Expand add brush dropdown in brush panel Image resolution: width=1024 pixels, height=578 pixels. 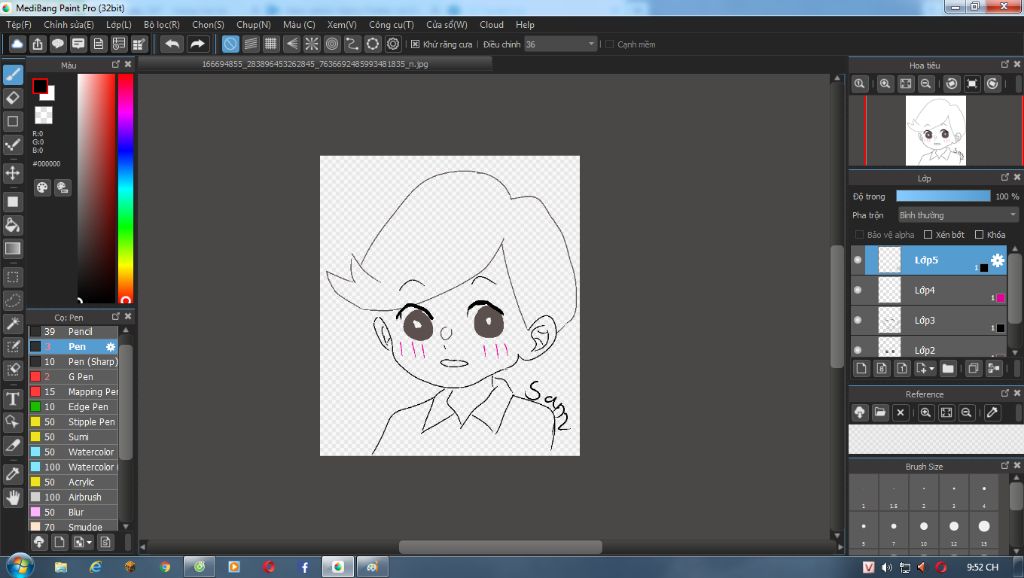pos(89,542)
